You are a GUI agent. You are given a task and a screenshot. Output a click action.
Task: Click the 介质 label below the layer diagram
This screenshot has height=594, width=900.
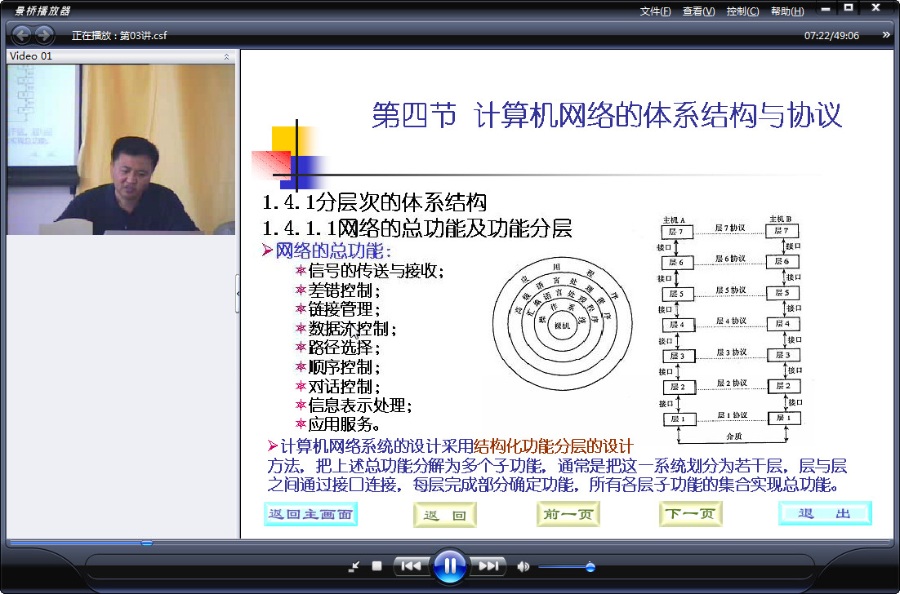pos(734,436)
